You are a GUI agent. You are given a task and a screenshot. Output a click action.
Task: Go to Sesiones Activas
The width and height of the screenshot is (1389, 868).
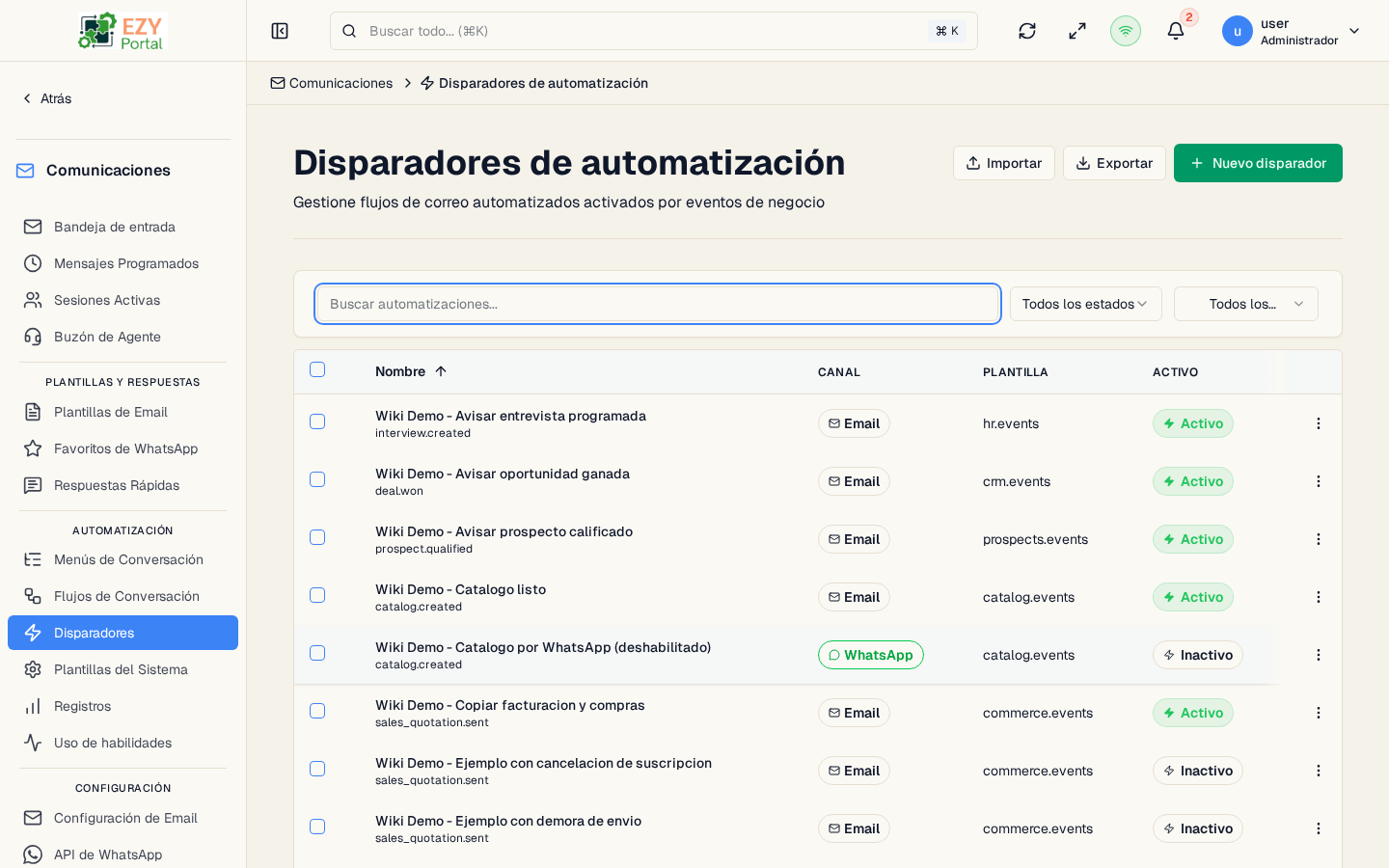pos(123,300)
